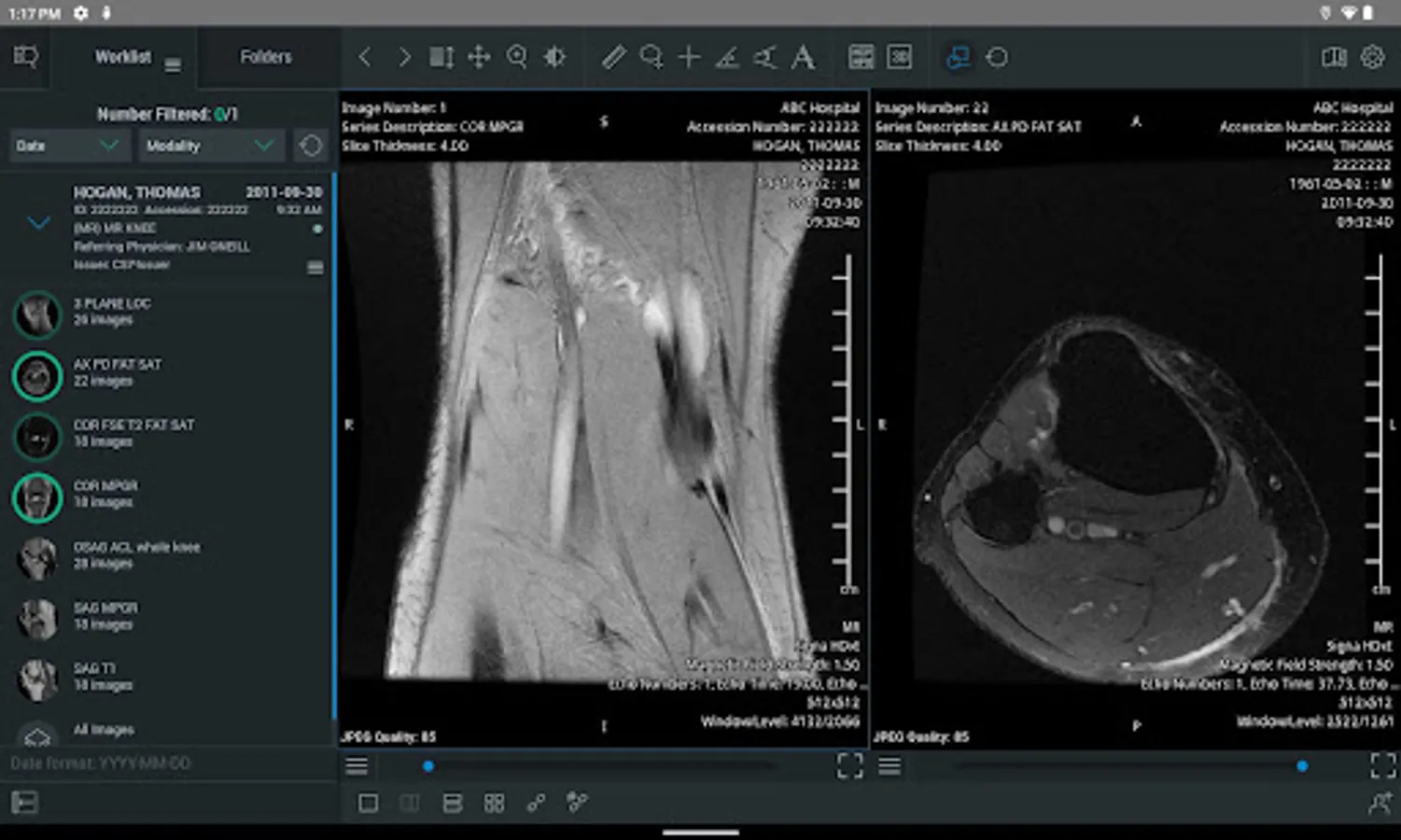Activate the Zoom magnifier tool

517,58
